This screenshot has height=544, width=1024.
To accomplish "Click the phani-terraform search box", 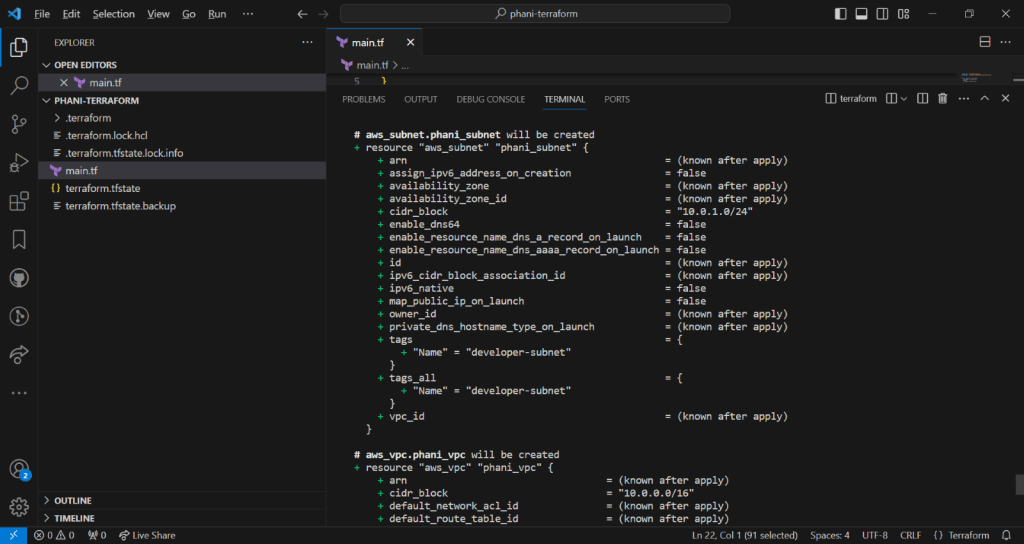I will tap(534, 14).
